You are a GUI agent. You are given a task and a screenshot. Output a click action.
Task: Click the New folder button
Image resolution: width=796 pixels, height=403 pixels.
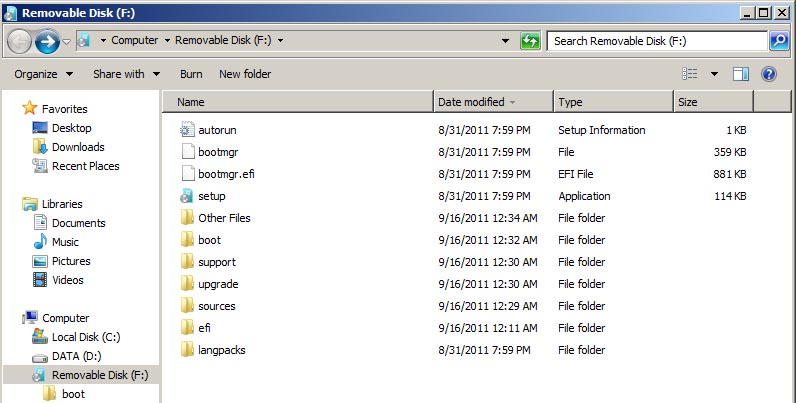[x=245, y=74]
